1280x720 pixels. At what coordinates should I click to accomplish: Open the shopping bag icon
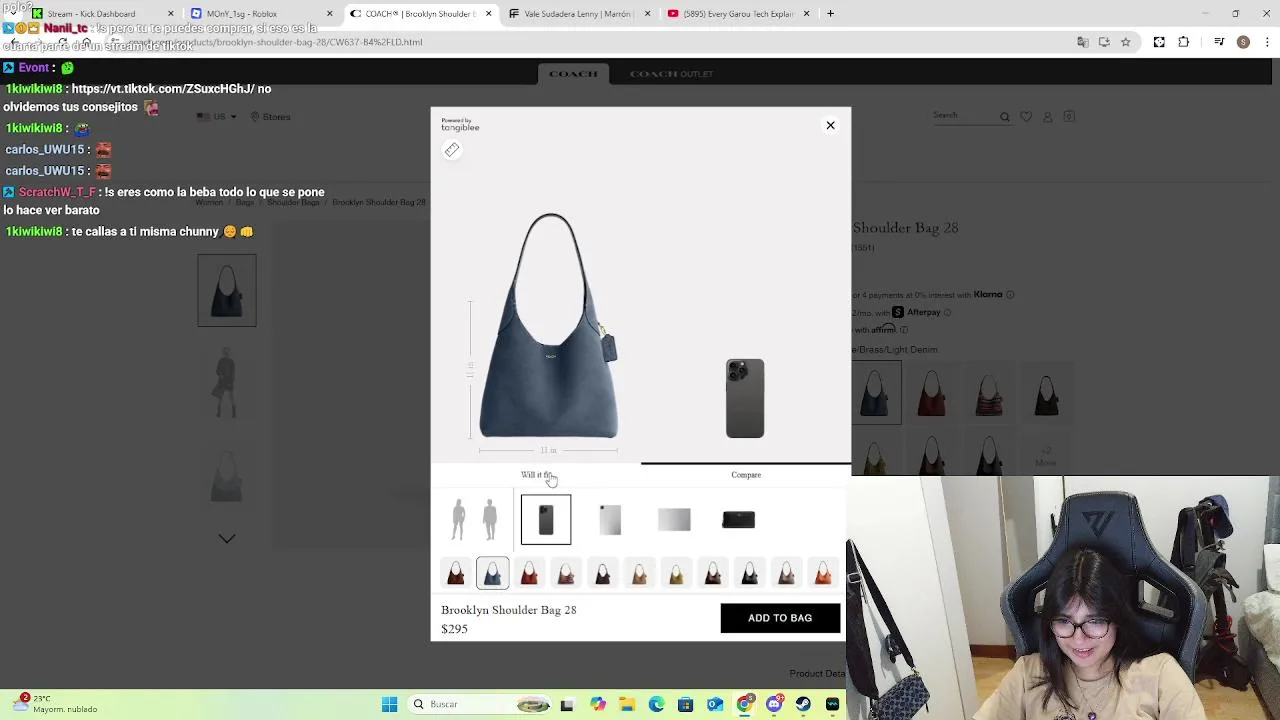[1069, 117]
